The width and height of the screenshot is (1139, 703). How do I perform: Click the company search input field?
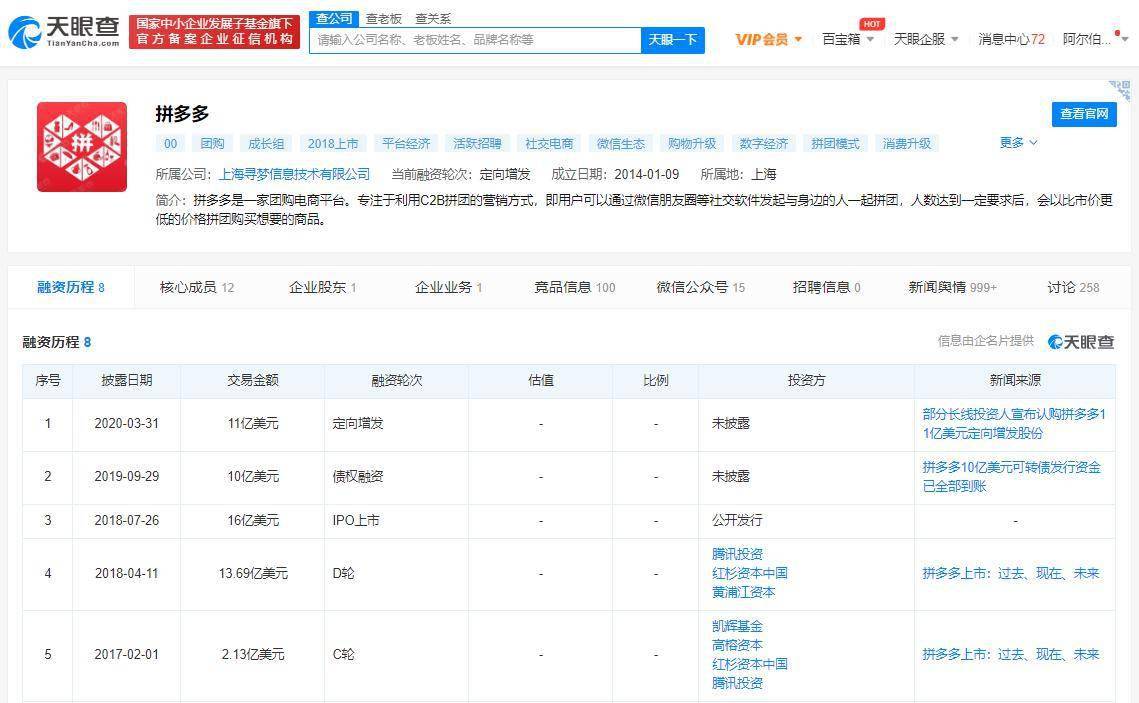click(x=475, y=40)
